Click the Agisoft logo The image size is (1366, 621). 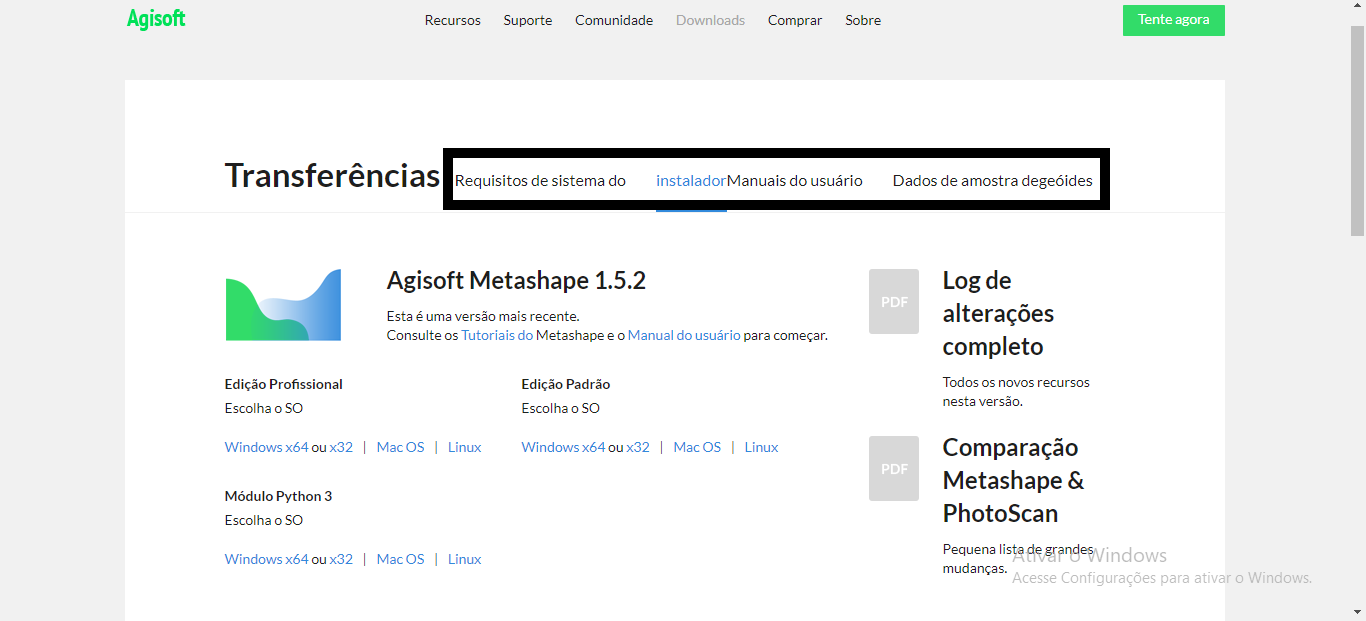tap(156, 19)
